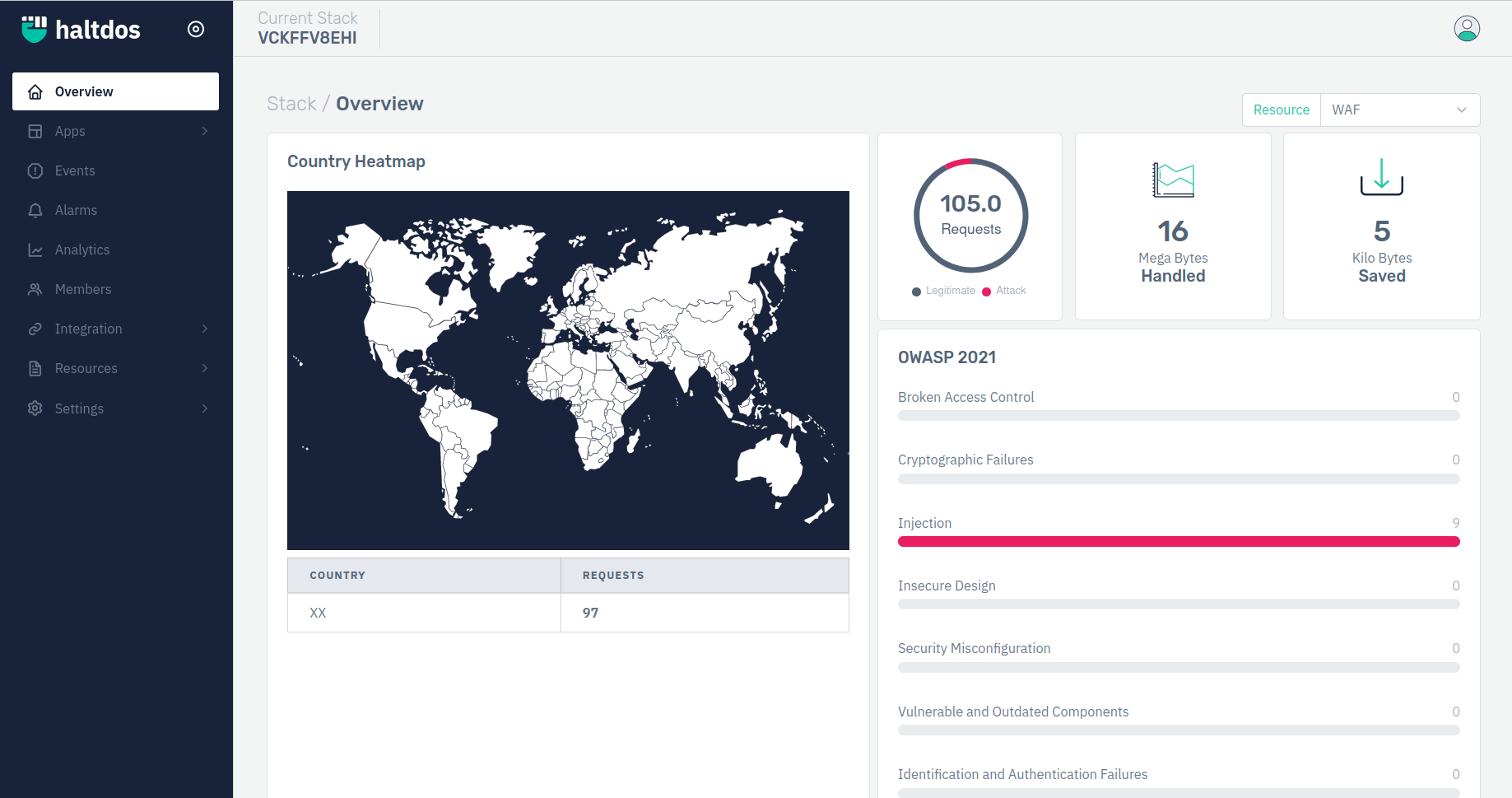Click the Stack breadcrumb link
The height and width of the screenshot is (798, 1512).
(291, 104)
